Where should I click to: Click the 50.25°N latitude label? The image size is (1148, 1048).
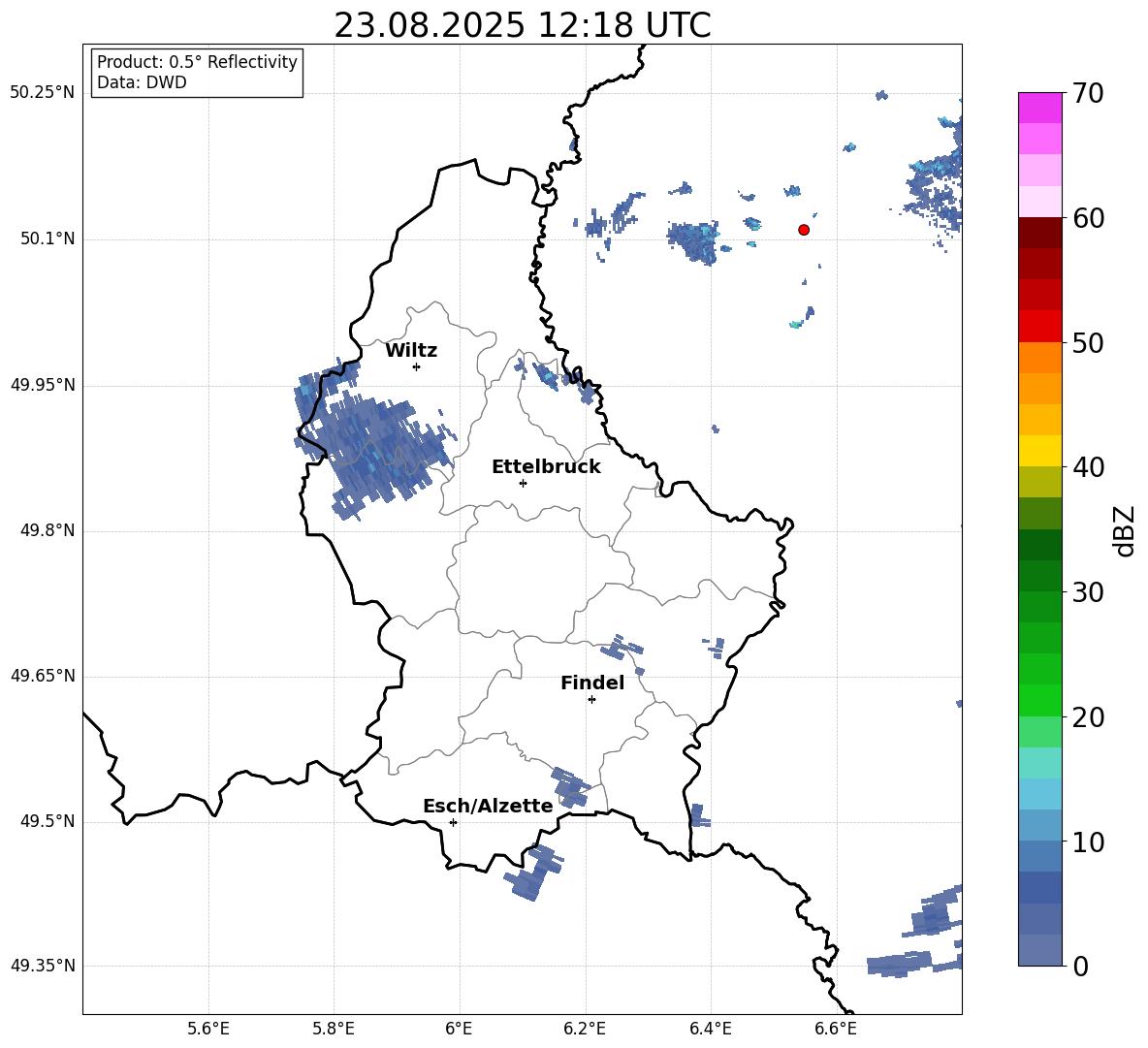click(x=43, y=93)
